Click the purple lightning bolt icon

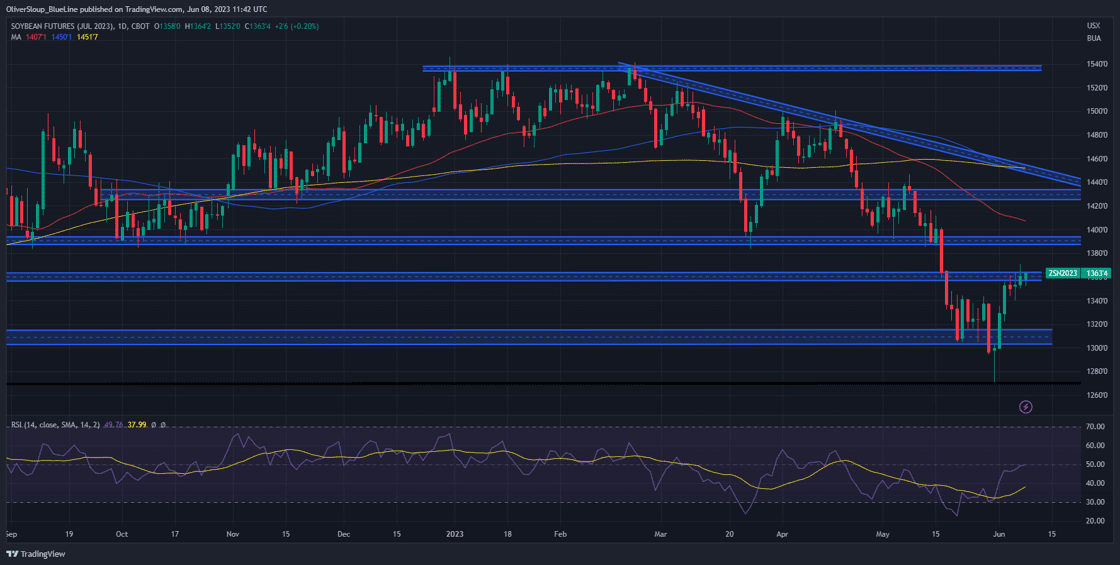[1026, 406]
